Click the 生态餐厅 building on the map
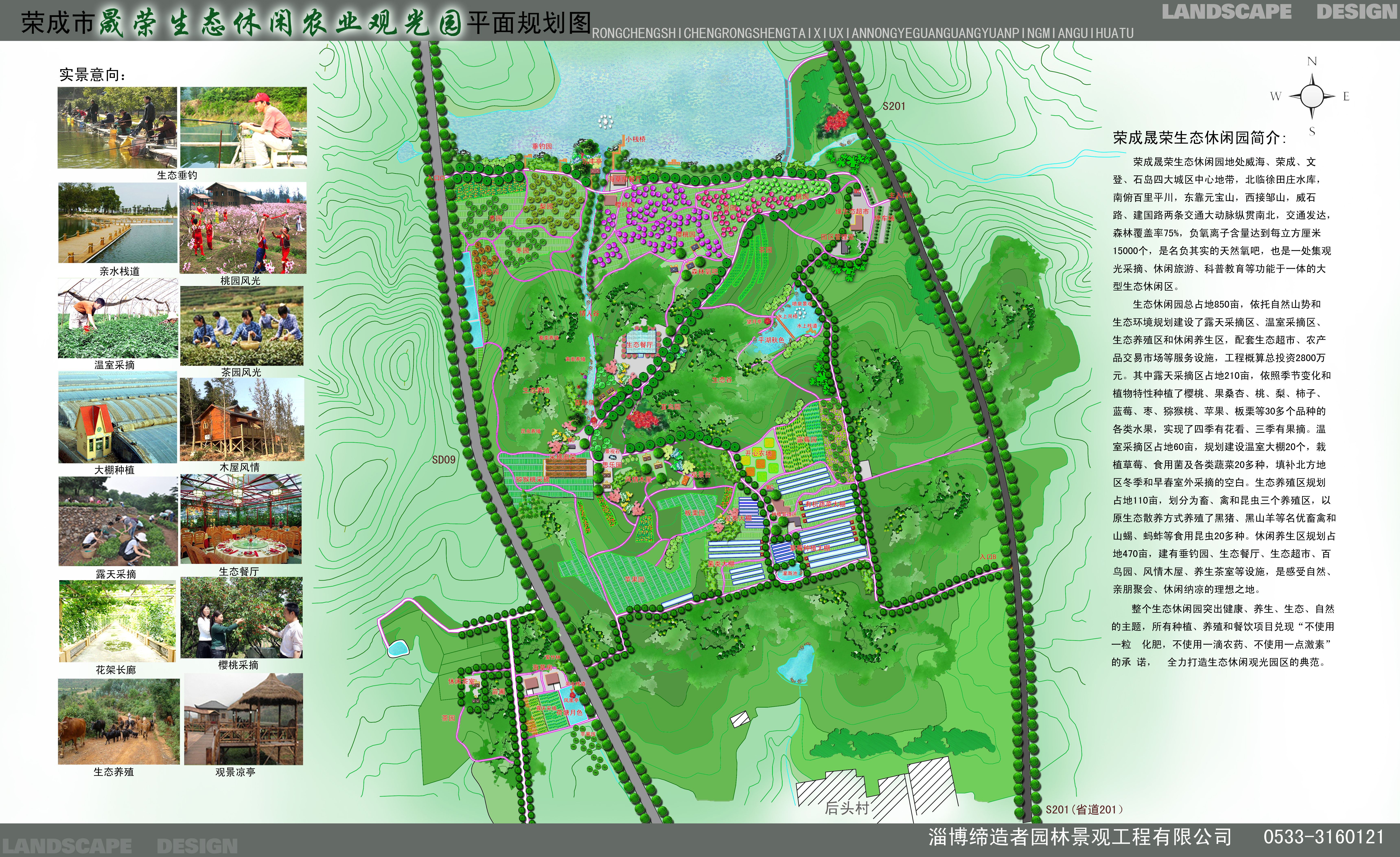The height and width of the screenshot is (857, 1400). click(640, 343)
